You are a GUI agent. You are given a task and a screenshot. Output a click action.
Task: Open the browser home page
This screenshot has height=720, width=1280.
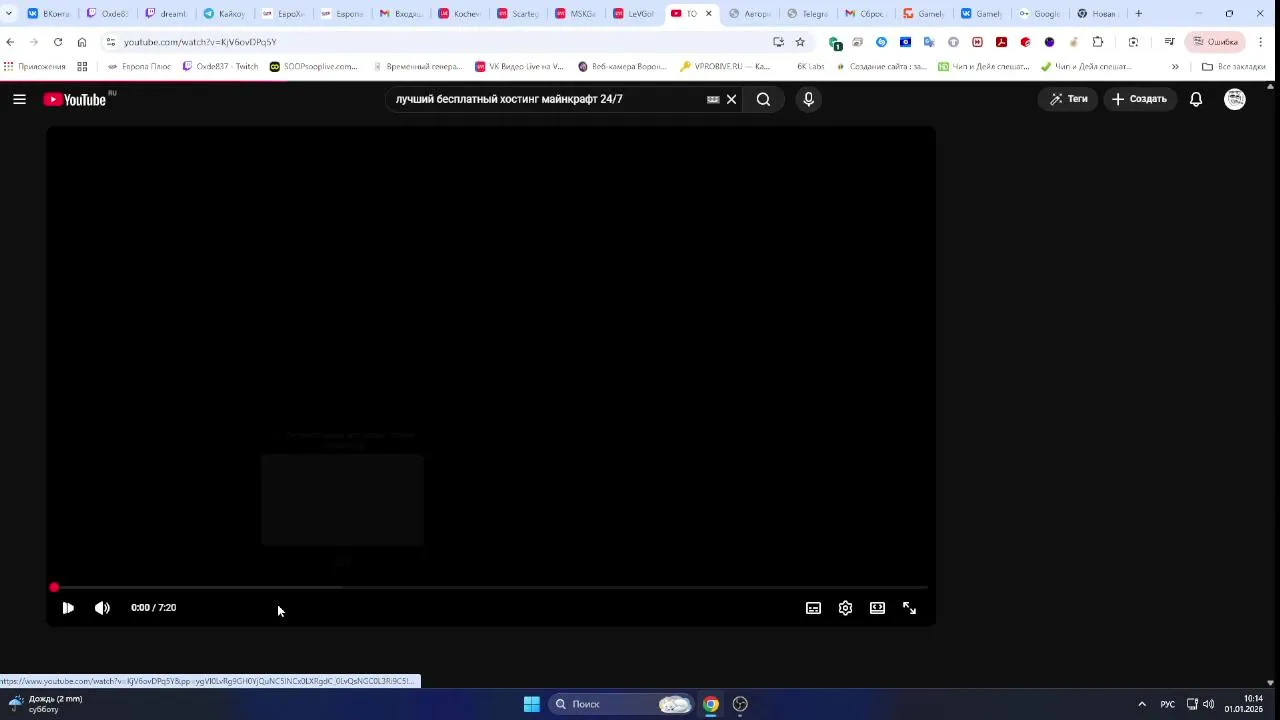[82, 42]
